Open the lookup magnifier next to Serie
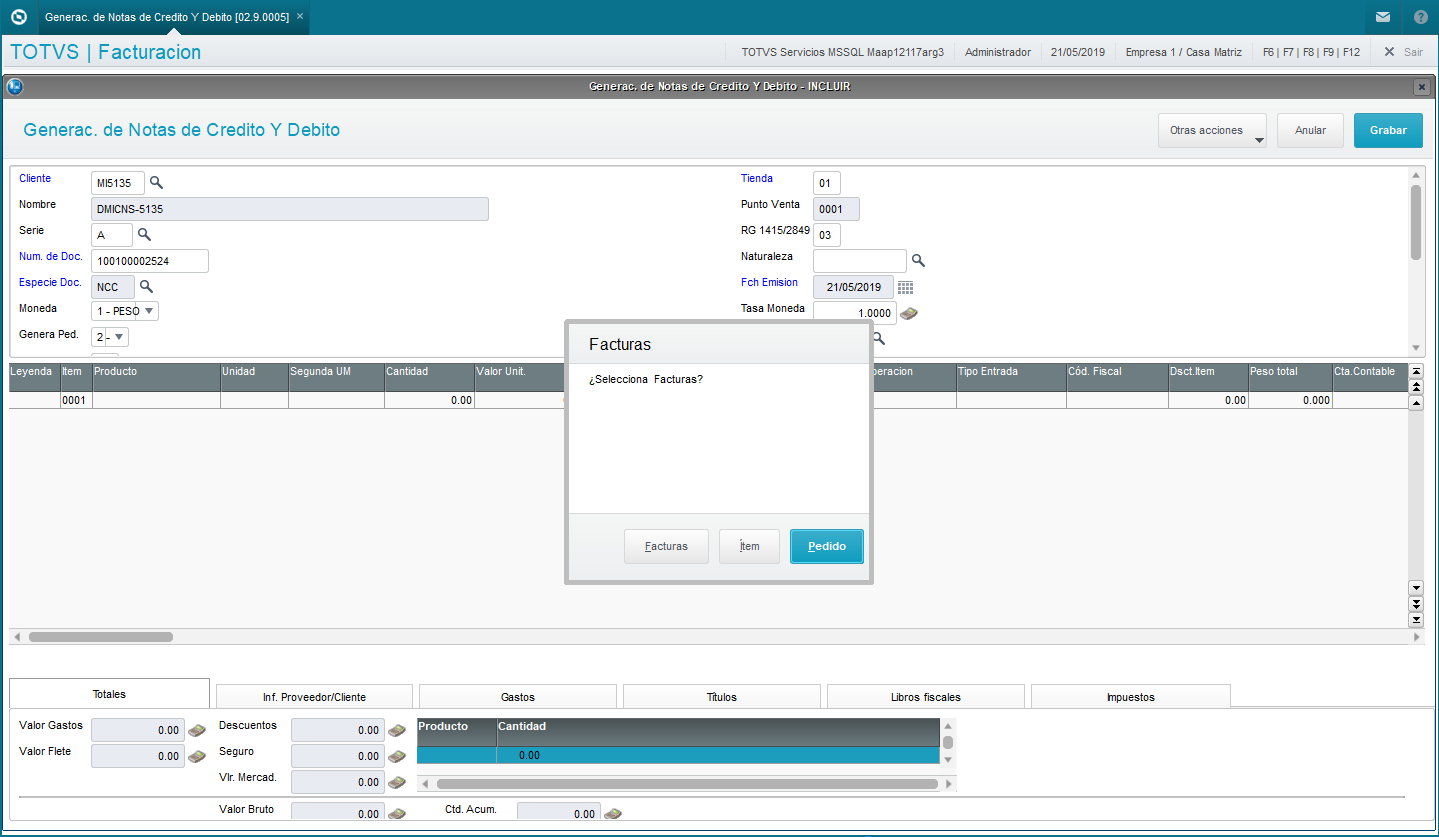This screenshot has height=837, width=1439. tap(144, 234)
